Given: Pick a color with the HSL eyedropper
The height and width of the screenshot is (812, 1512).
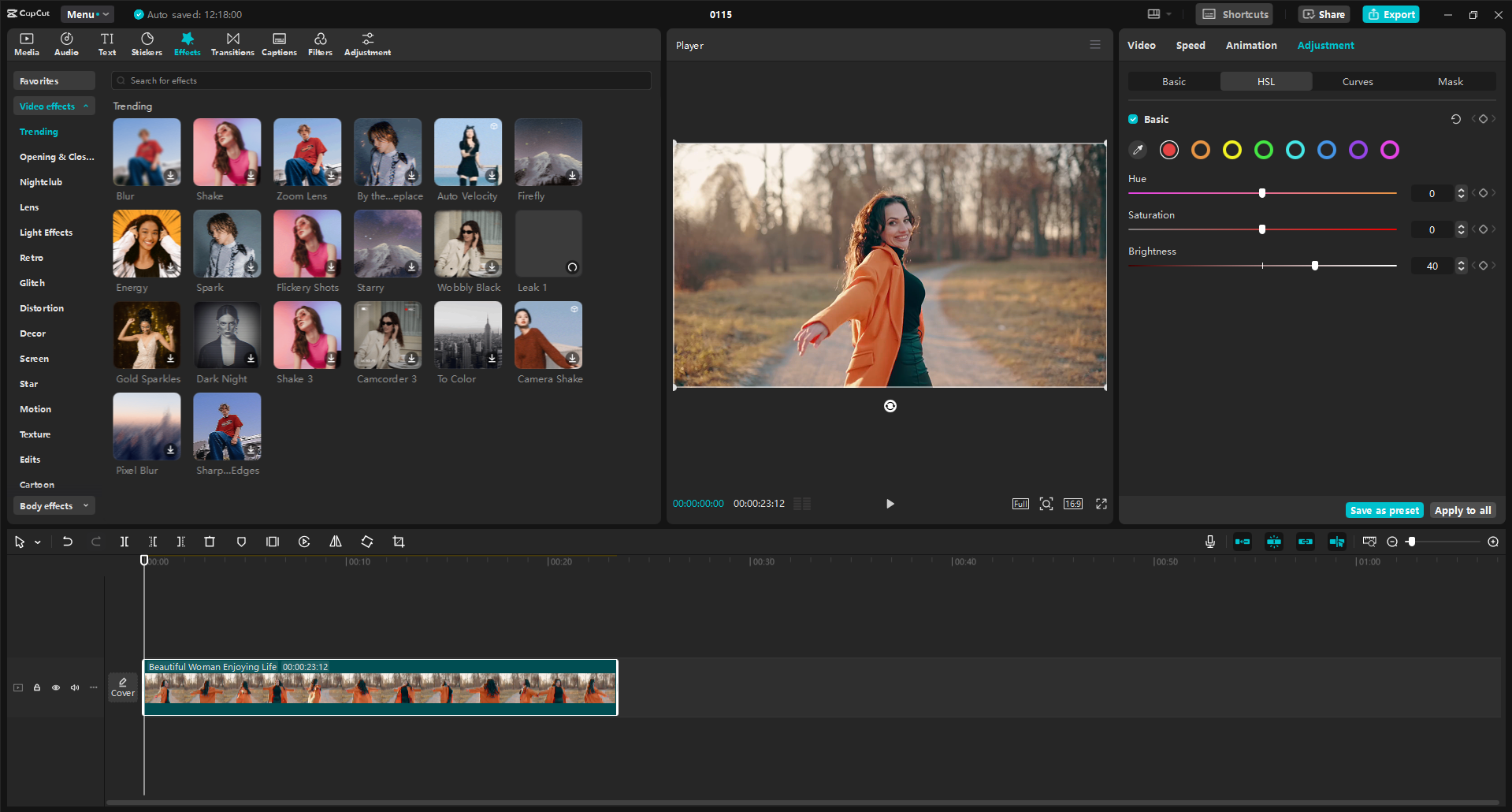Looking at the screenshot, I should [x=1137, y=150].
